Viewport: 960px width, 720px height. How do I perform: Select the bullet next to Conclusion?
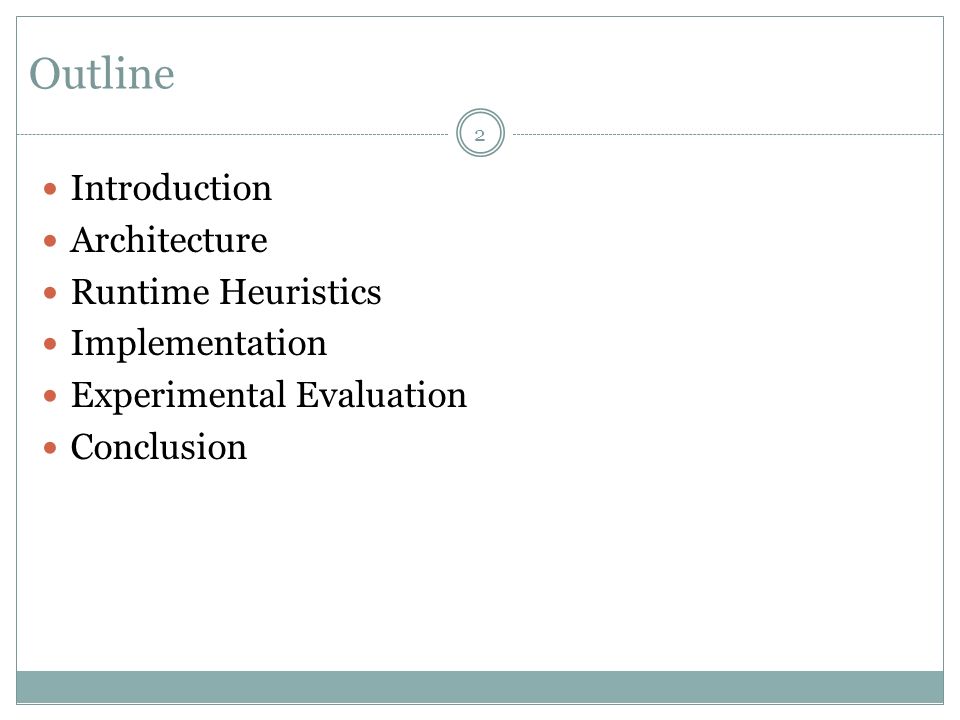[x=50, y=448]
